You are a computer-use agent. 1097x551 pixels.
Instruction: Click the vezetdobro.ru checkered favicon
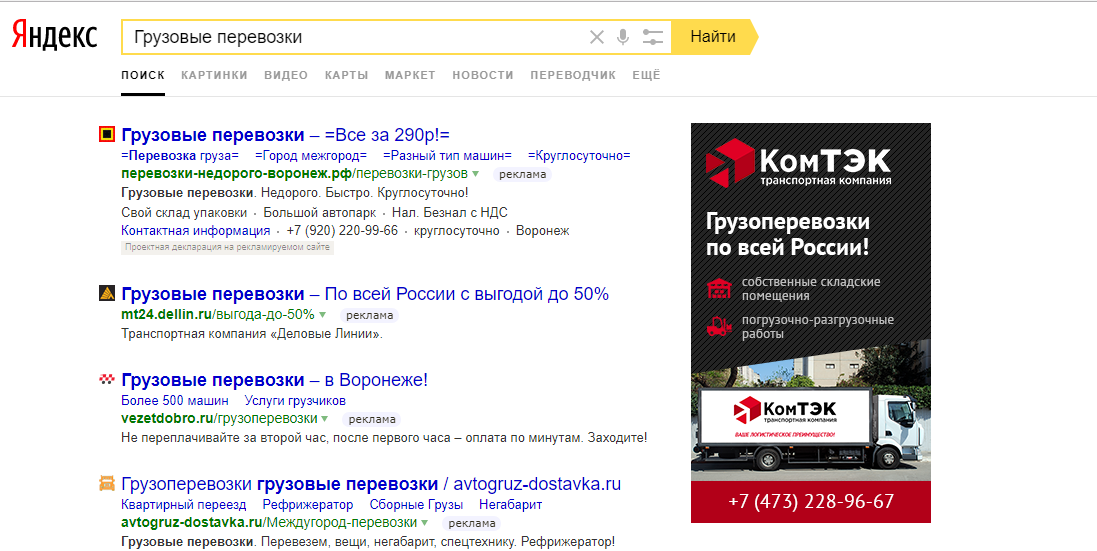tap(106, 380)
